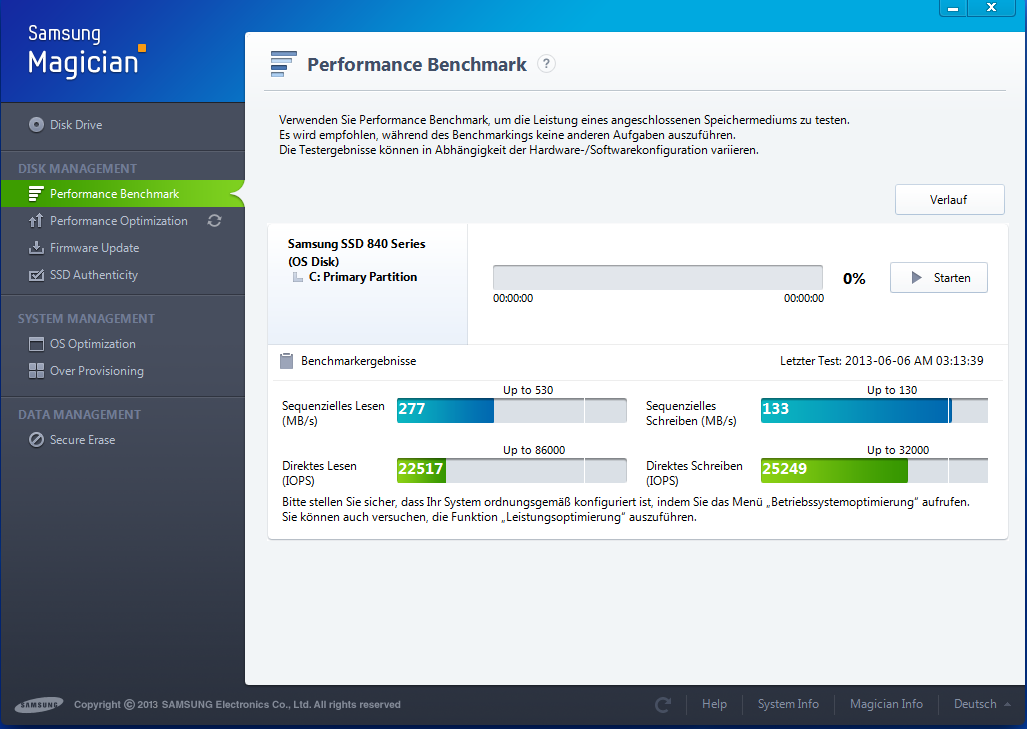Screen dimensions: 1027x729
Task: Click the Performance Benchmark header icon
Action: (x=284, y=64)
